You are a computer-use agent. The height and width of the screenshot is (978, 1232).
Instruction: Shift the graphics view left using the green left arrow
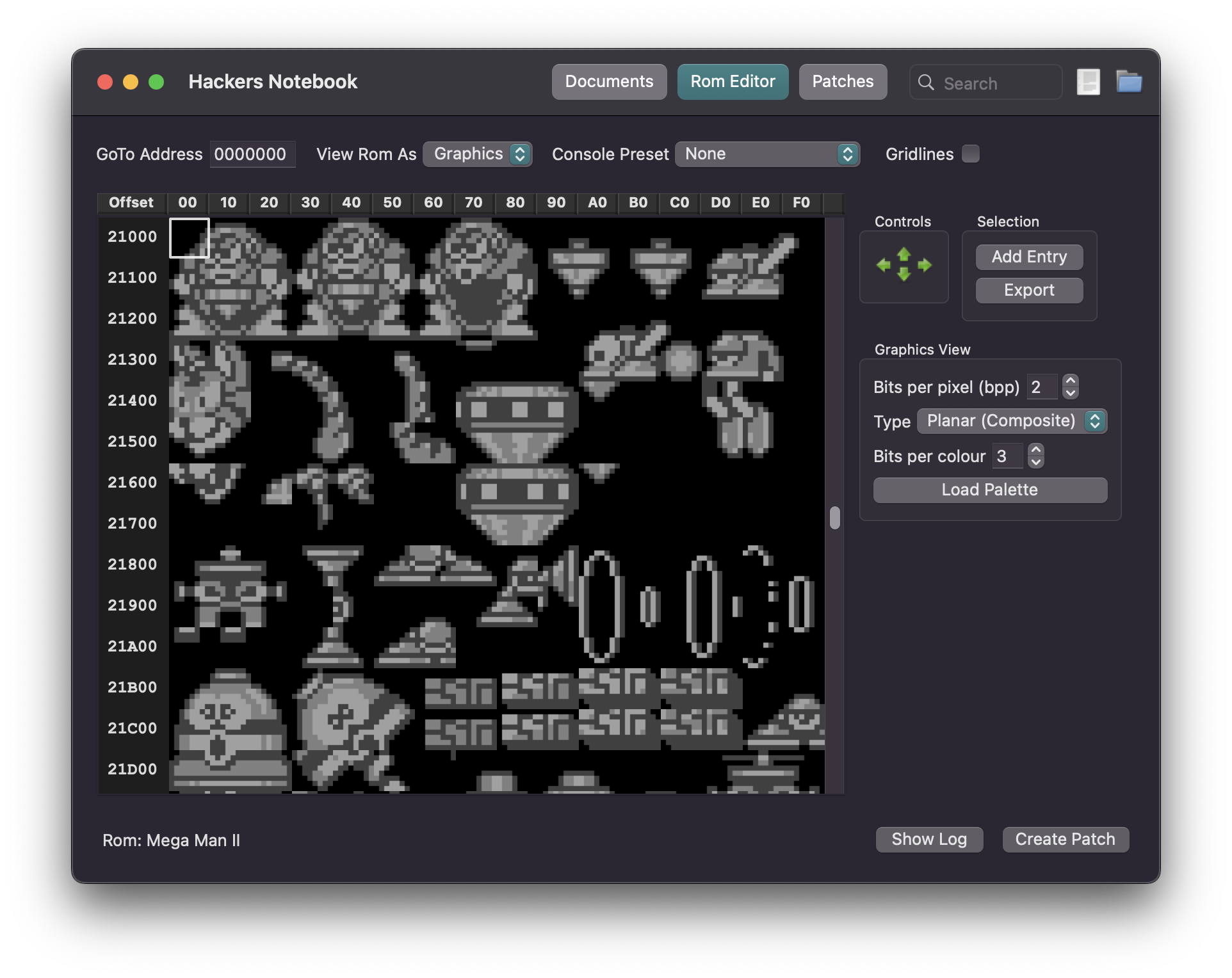tap(884, 265)
